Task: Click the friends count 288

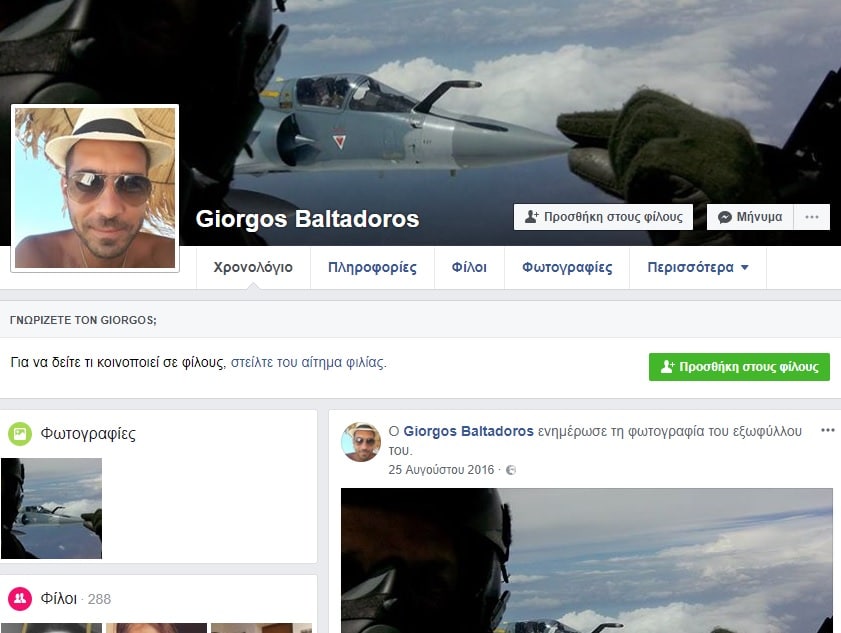Action: [99, 599]
